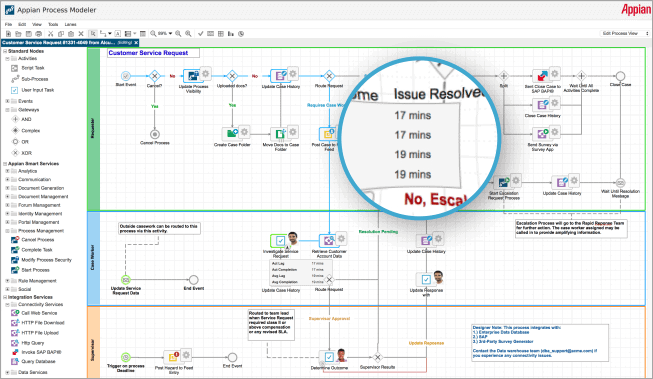Collapse the Standard Nodes section
The width and height of the screenshot is (653, 379).
(5, 51)
